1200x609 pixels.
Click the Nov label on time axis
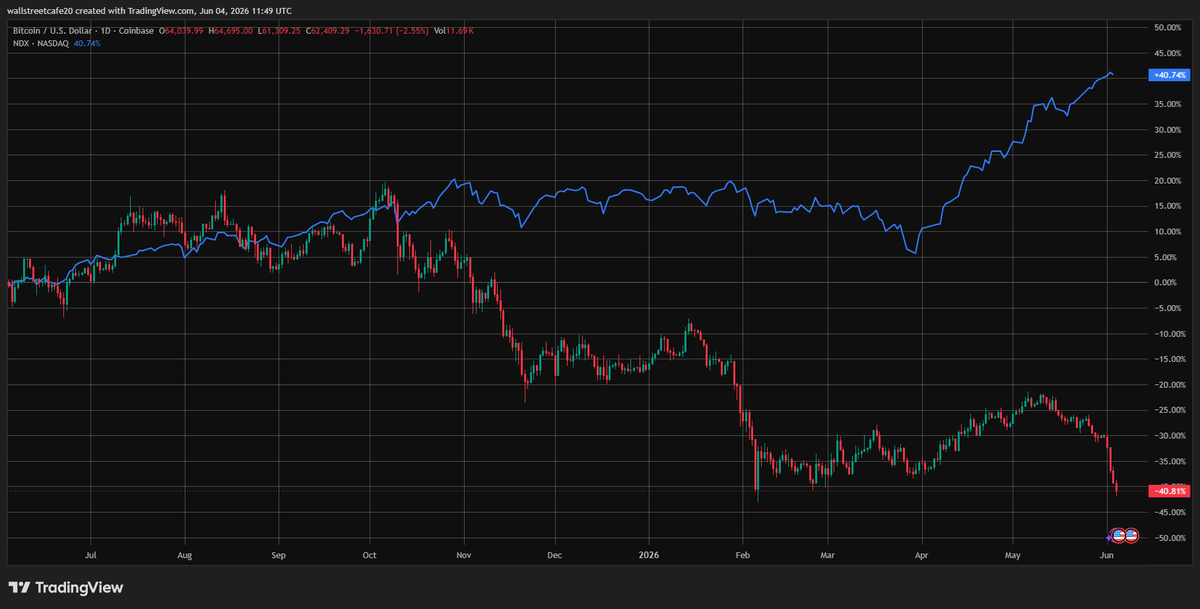point(463,553)
